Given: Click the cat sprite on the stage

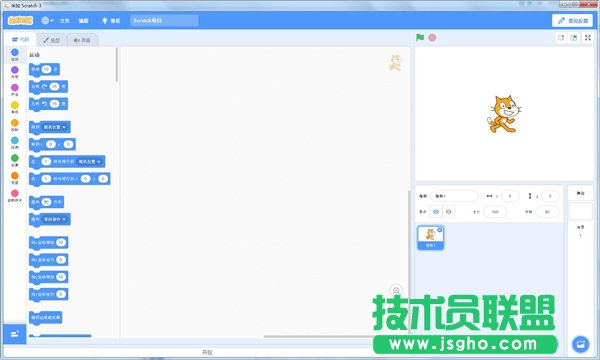Looking at the screenshot, I should [x=504, y=114].
